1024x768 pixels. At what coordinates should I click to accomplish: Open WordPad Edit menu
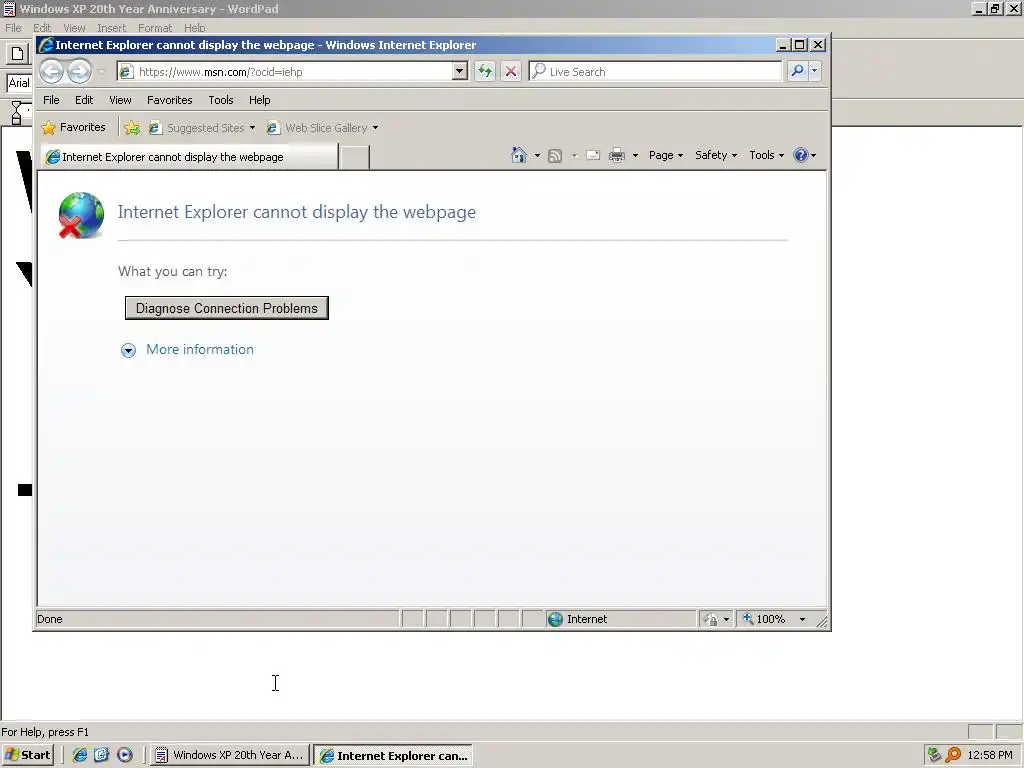click(42, 28)
